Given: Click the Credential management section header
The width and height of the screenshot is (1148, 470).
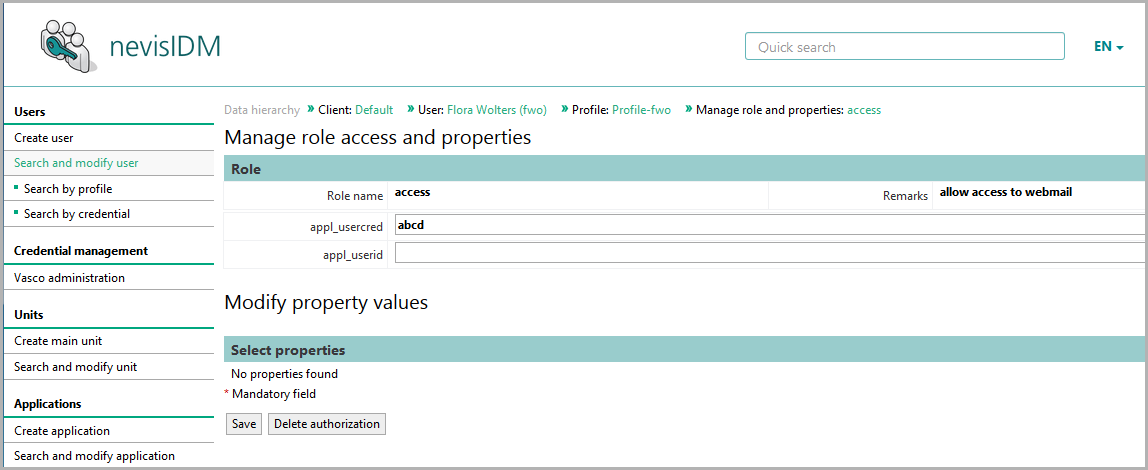Looking at the screenshot, I should tap(81, 251).
